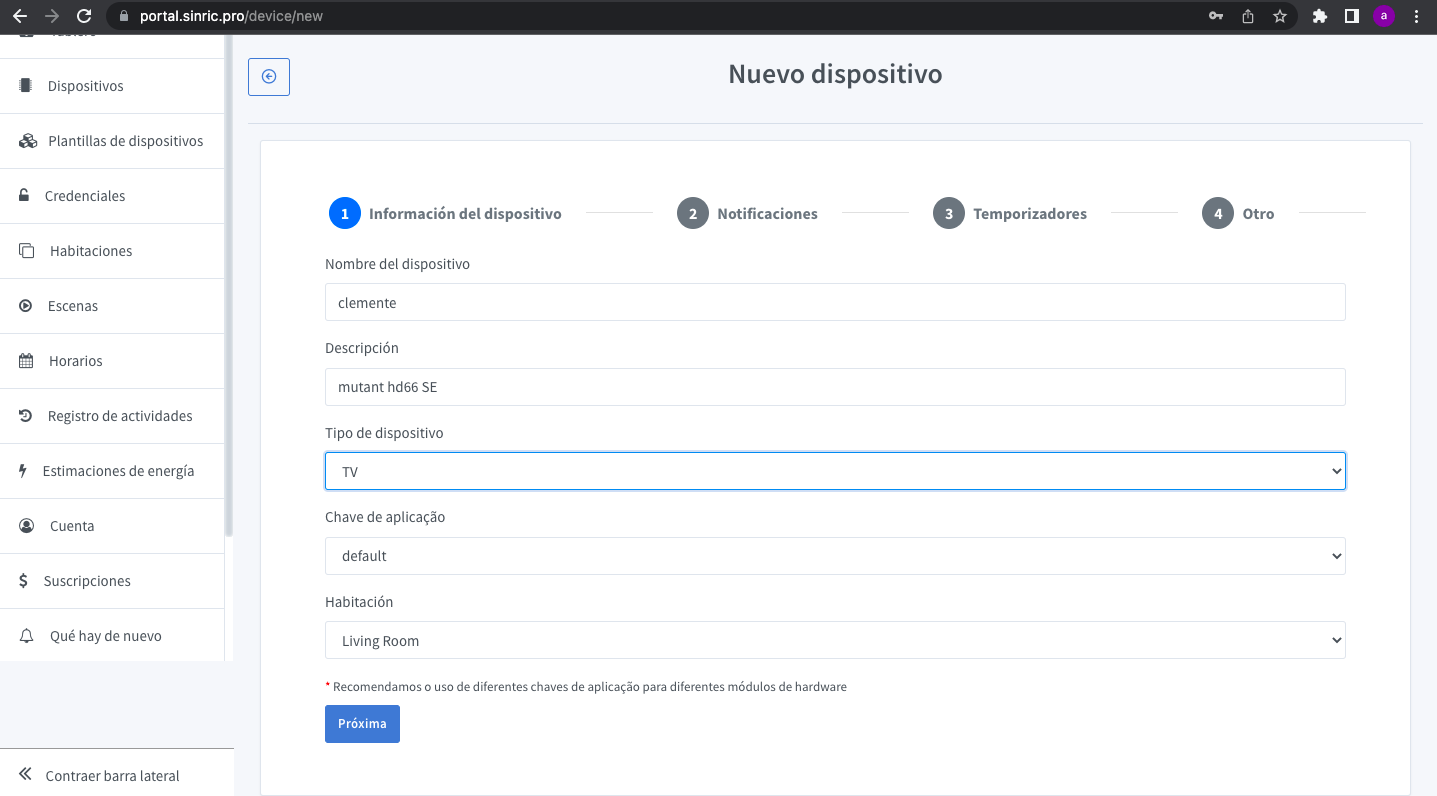Open the Chave de aplicação dropdown

[x=834, y=556]
